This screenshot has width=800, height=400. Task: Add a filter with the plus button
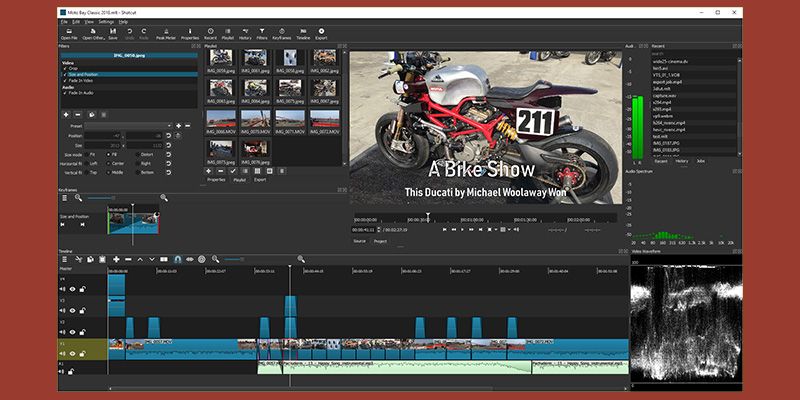pyautogui.click(x=67, y=115)
